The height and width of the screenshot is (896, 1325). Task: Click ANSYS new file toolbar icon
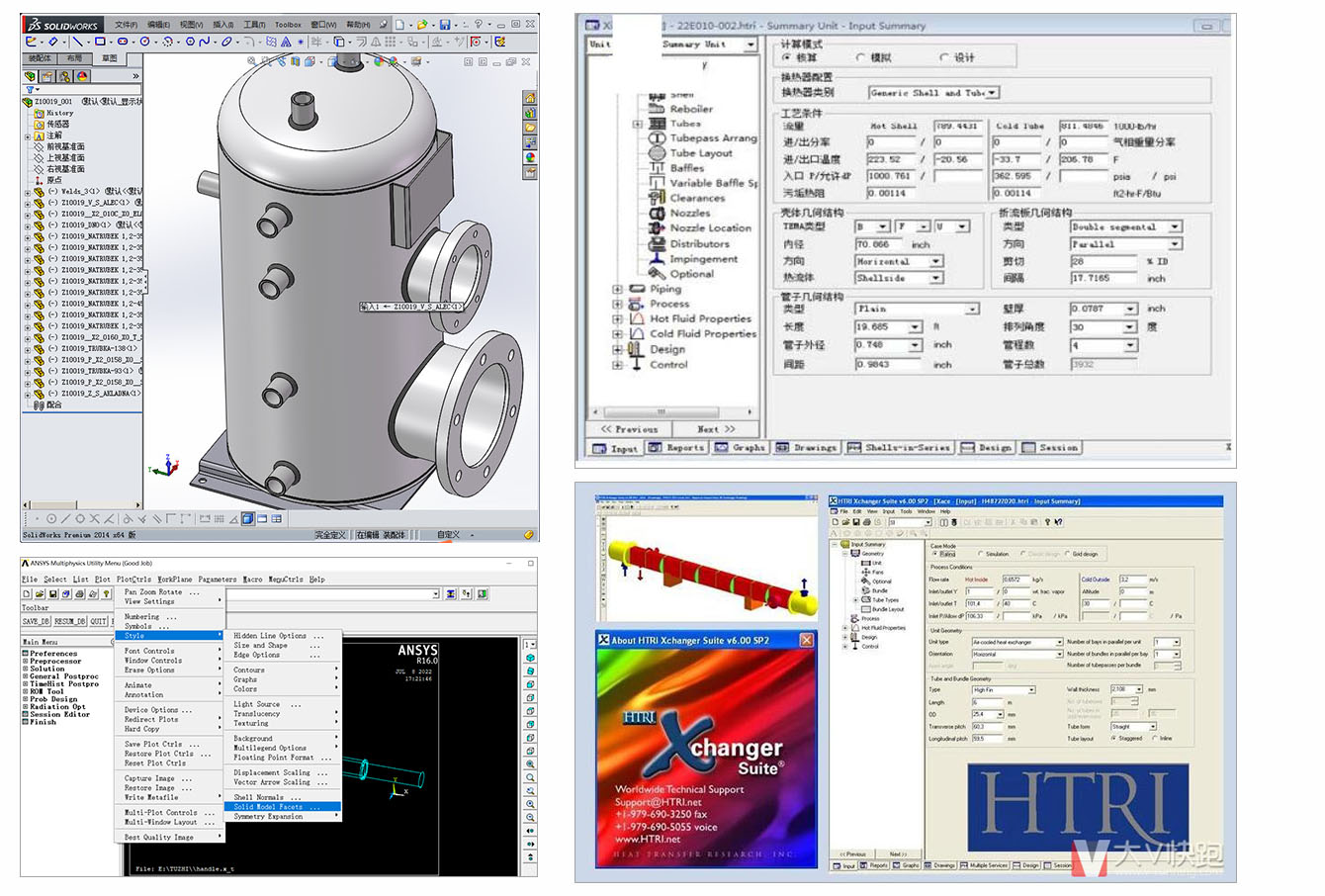[27, 594]
